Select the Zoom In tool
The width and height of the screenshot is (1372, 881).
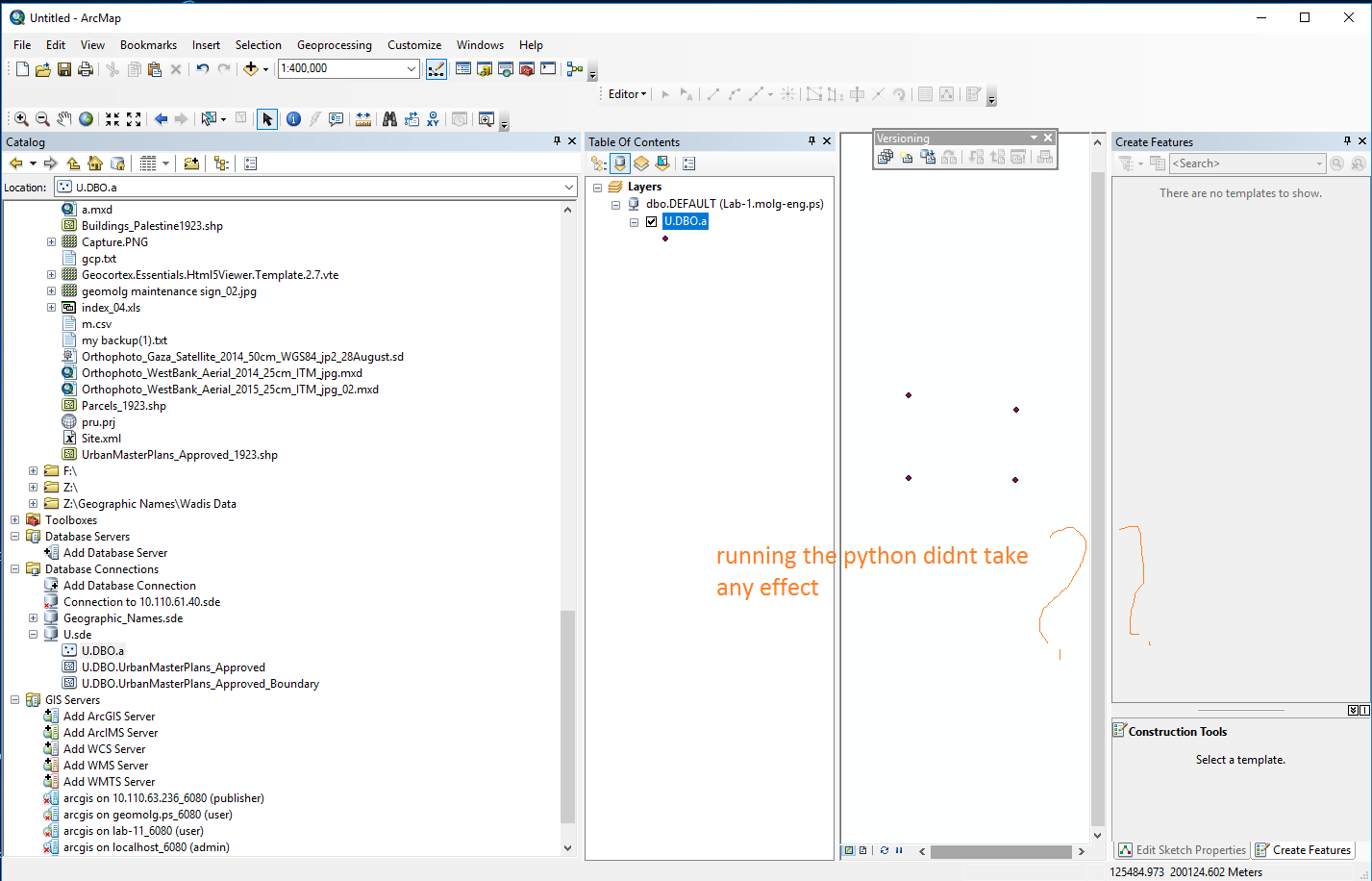tap(21, 119)
